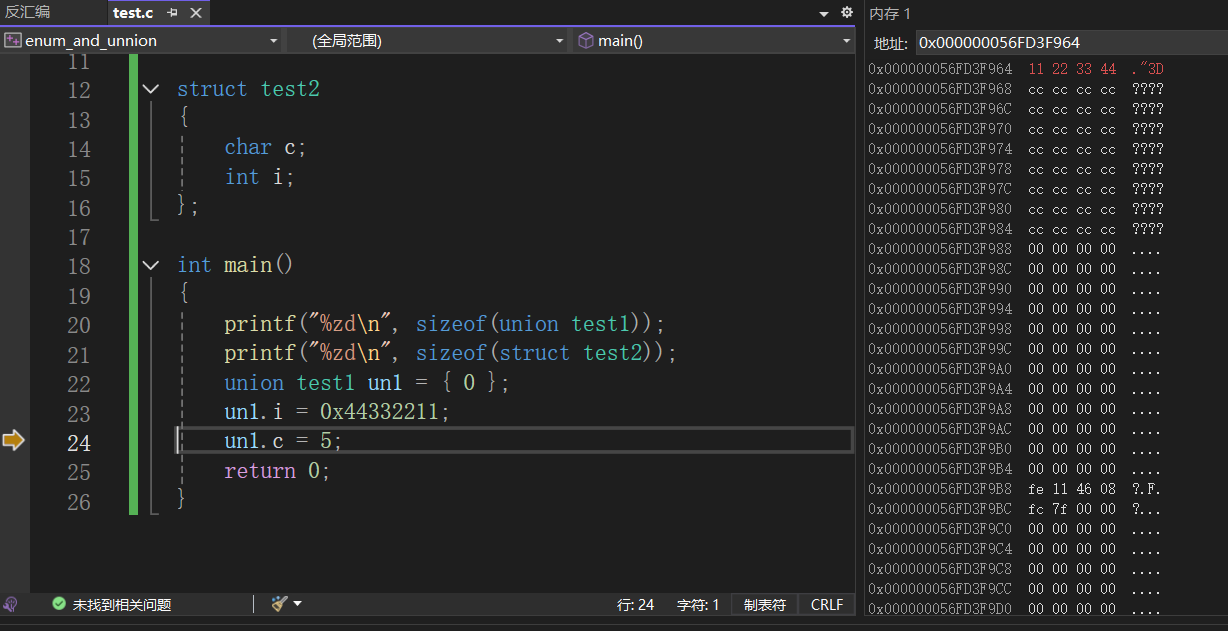Click sizeof(struct test2) printf line
Image resolution: width=1228 pixels, height=631 pixels.
tap(450, 353)
